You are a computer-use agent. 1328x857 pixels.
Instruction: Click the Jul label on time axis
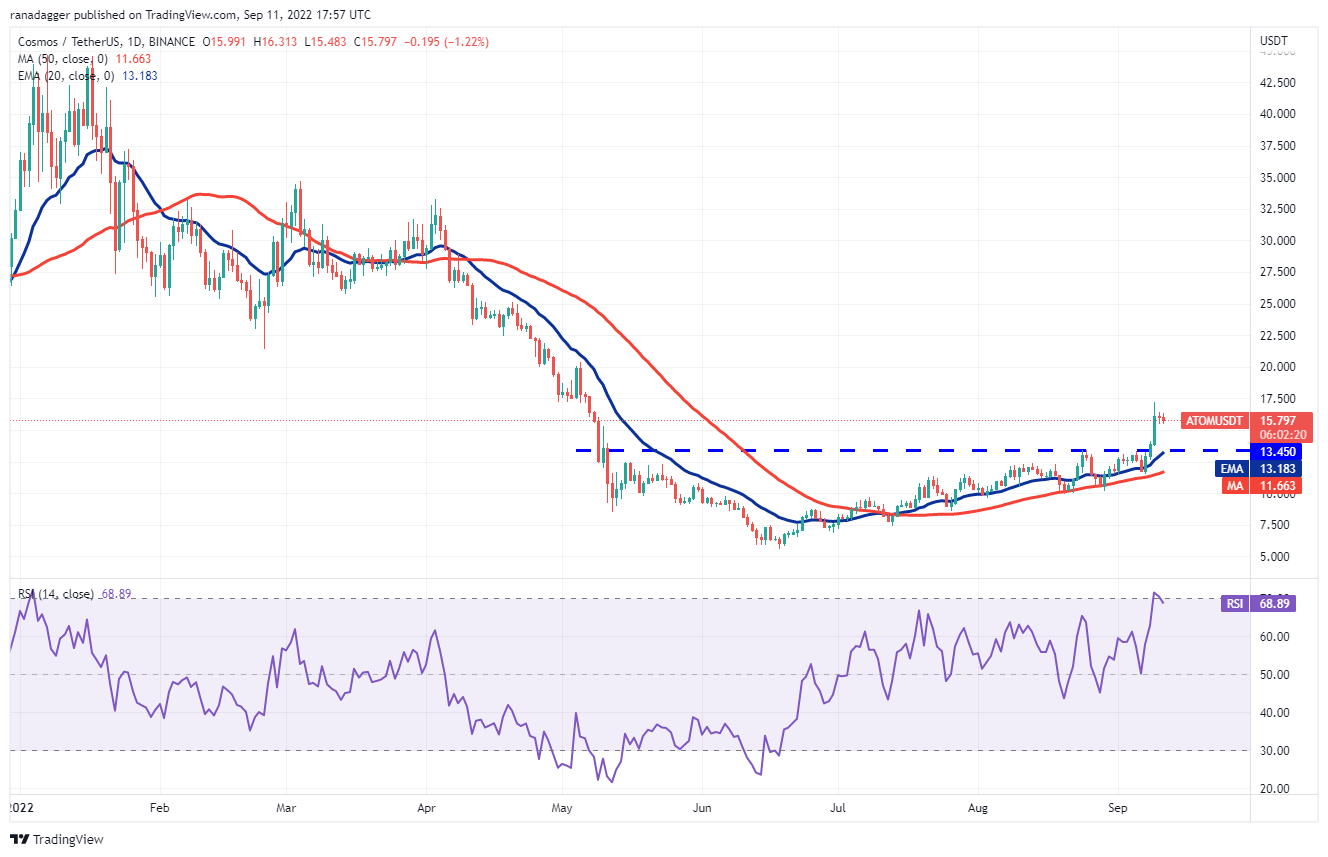[838, 804]
